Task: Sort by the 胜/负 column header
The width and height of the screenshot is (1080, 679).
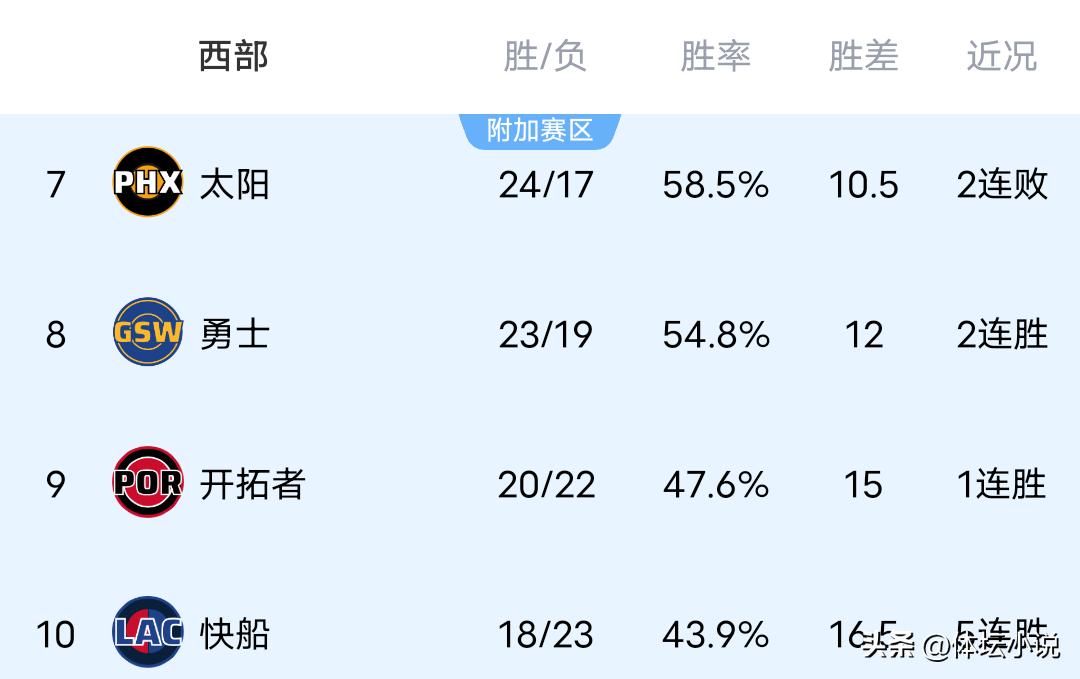Action: (544, 56)
